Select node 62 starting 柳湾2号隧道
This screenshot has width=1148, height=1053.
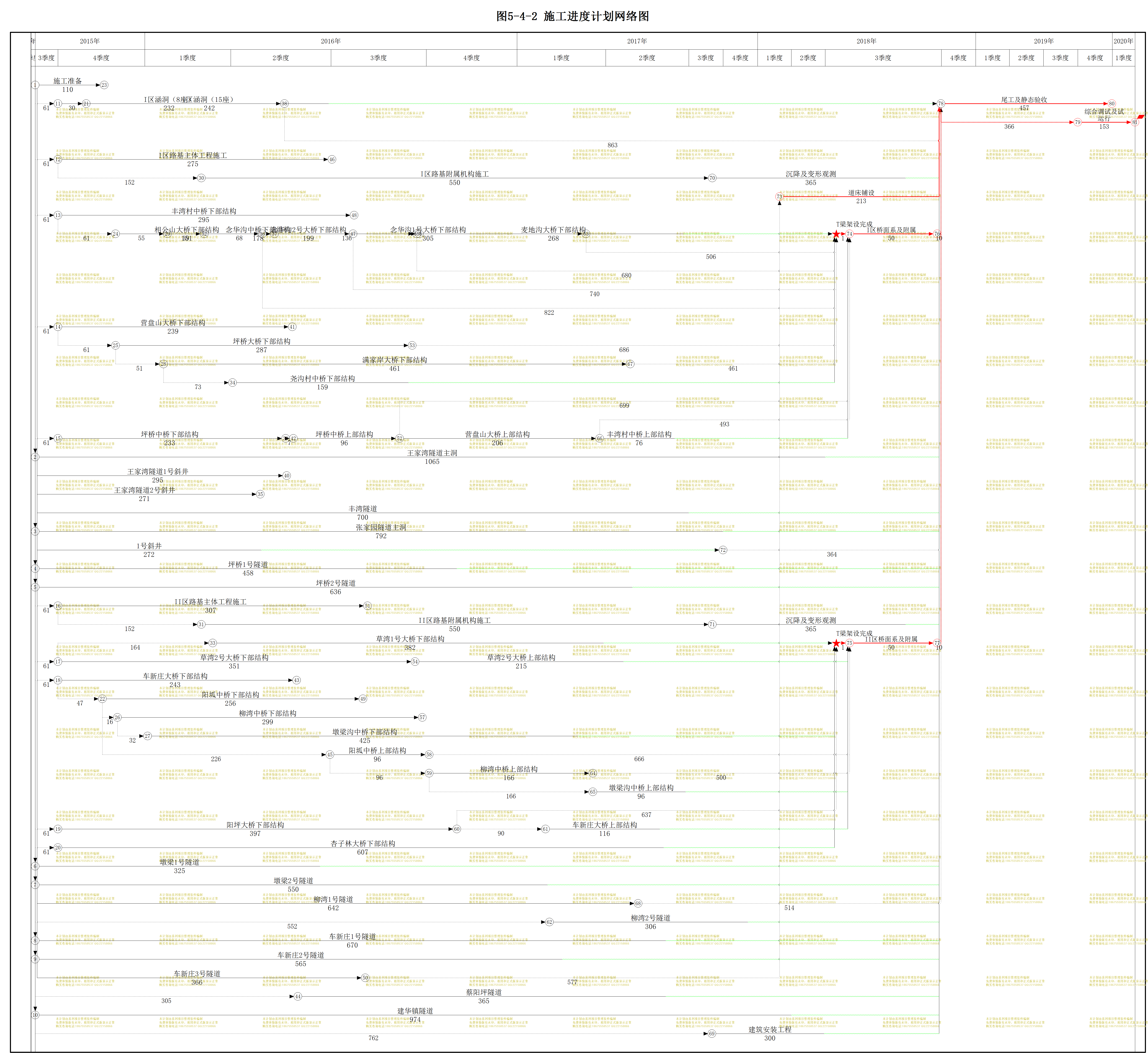pyautogui.click(x=549, y=922)
